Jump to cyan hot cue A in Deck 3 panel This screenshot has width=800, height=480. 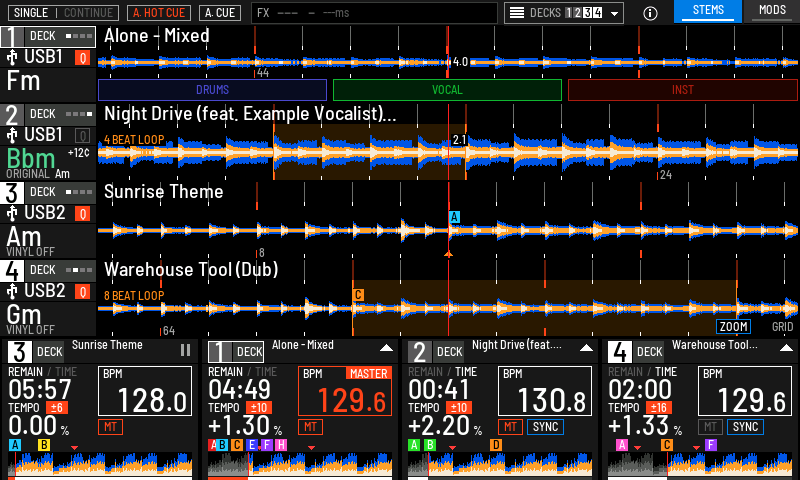coord(15,445)
